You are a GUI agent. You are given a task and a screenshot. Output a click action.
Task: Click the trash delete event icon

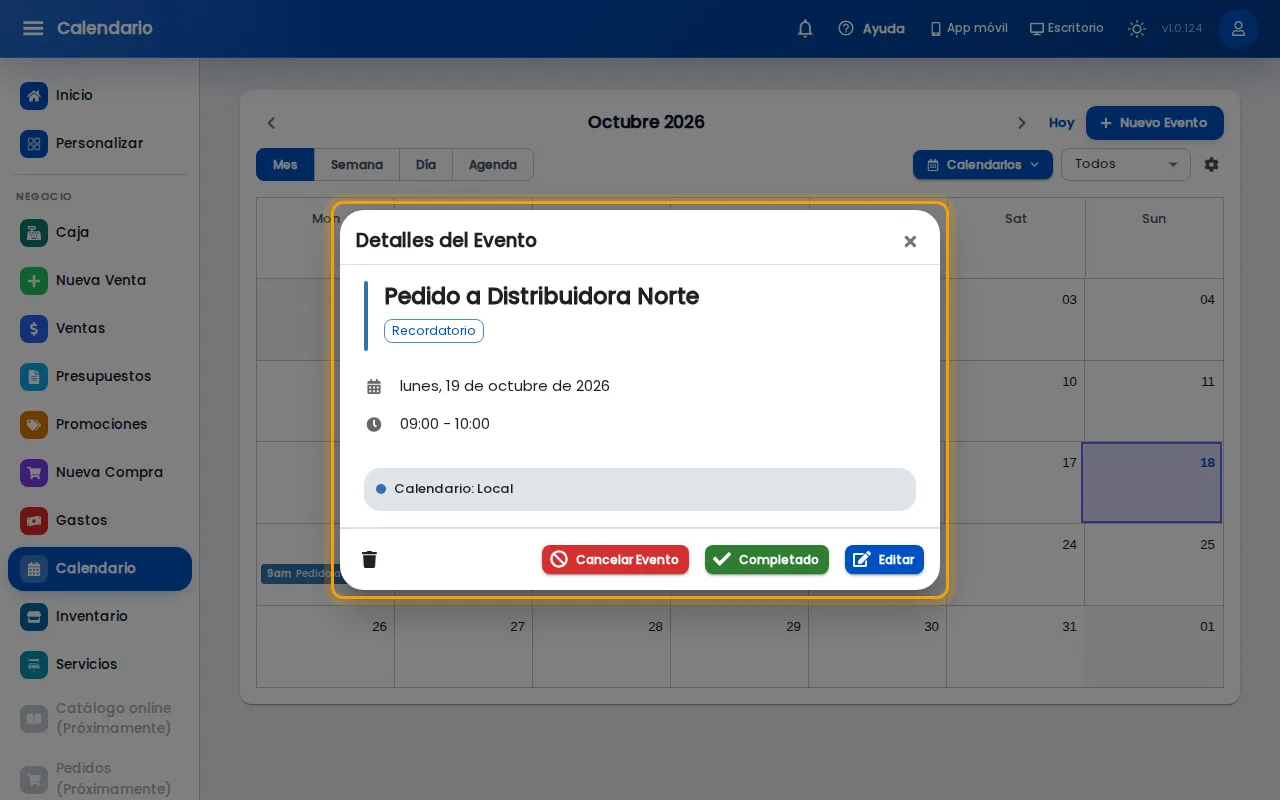[x=369, y=559]
